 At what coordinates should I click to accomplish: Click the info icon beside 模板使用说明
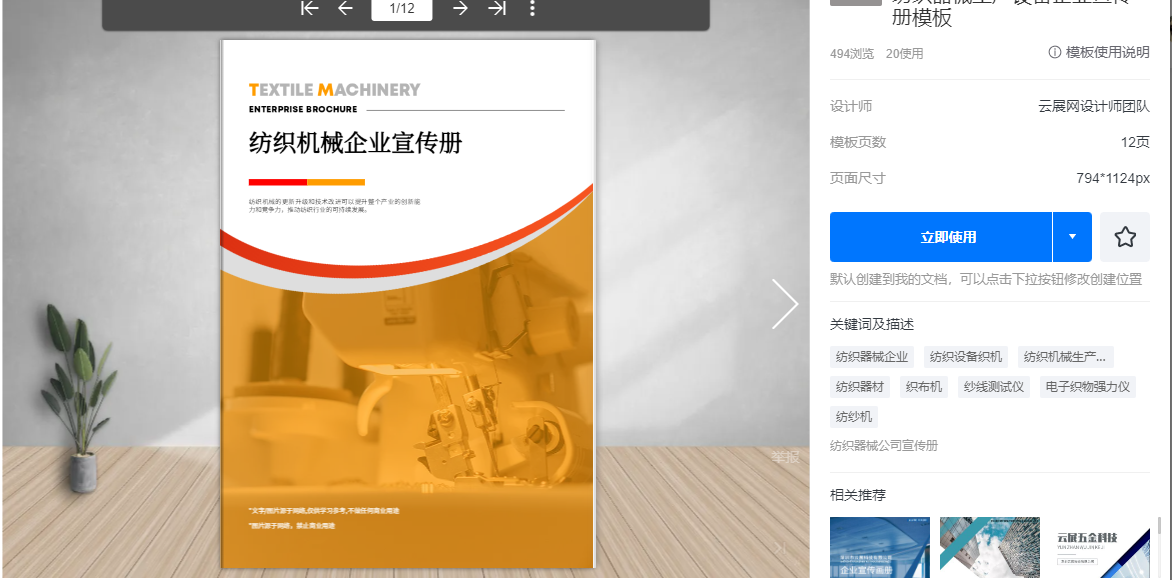pyautogui.click(x=1055, y=52)
